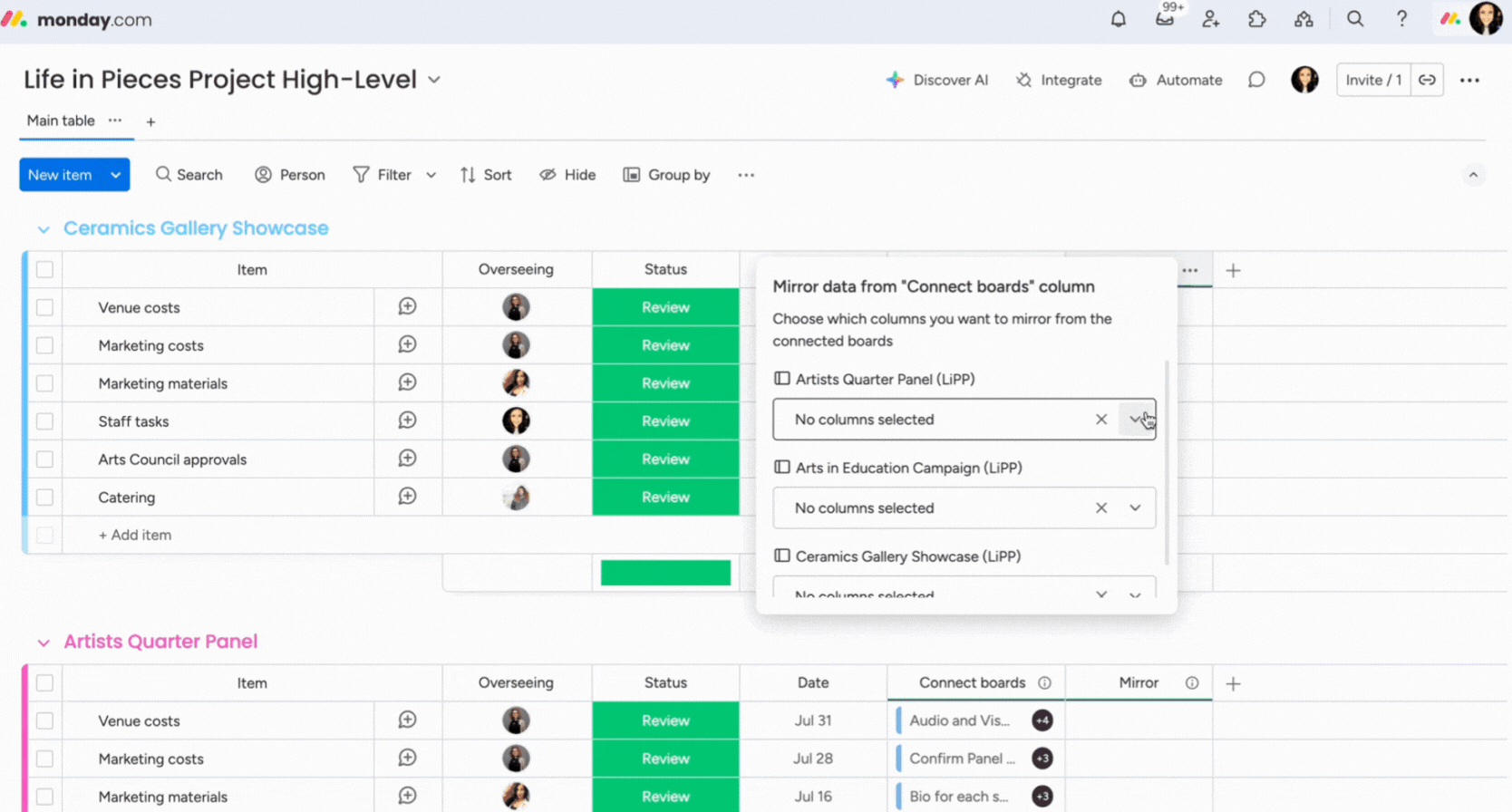The width and height of the screenshot is (1512, 812).
Task: Clear Arts in Education Campaign column selection
Action: coord(1101,508)
